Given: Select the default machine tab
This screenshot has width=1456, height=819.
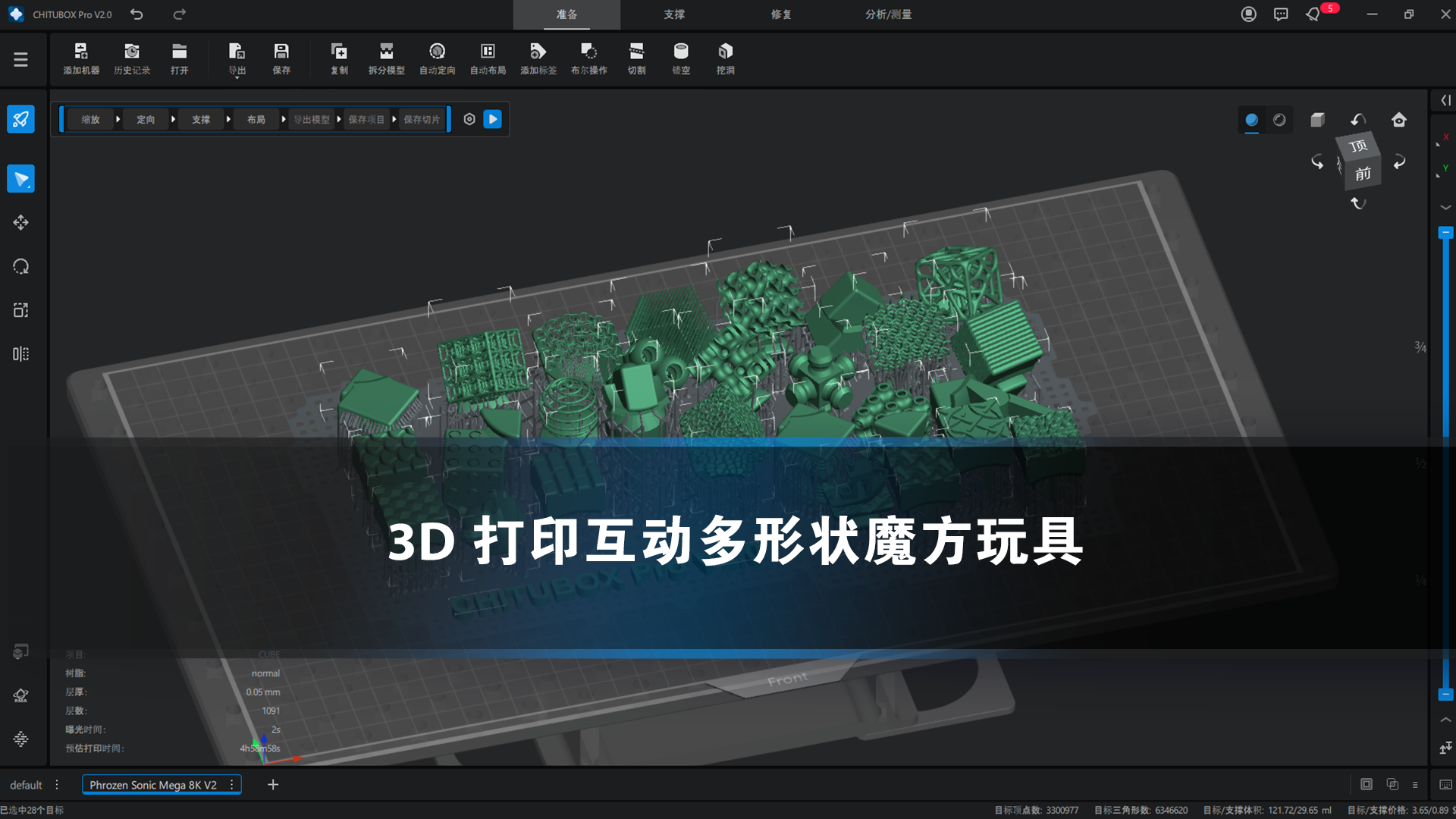Looking at the screenshot, I should pyautogui.click(x=27, y=785).
